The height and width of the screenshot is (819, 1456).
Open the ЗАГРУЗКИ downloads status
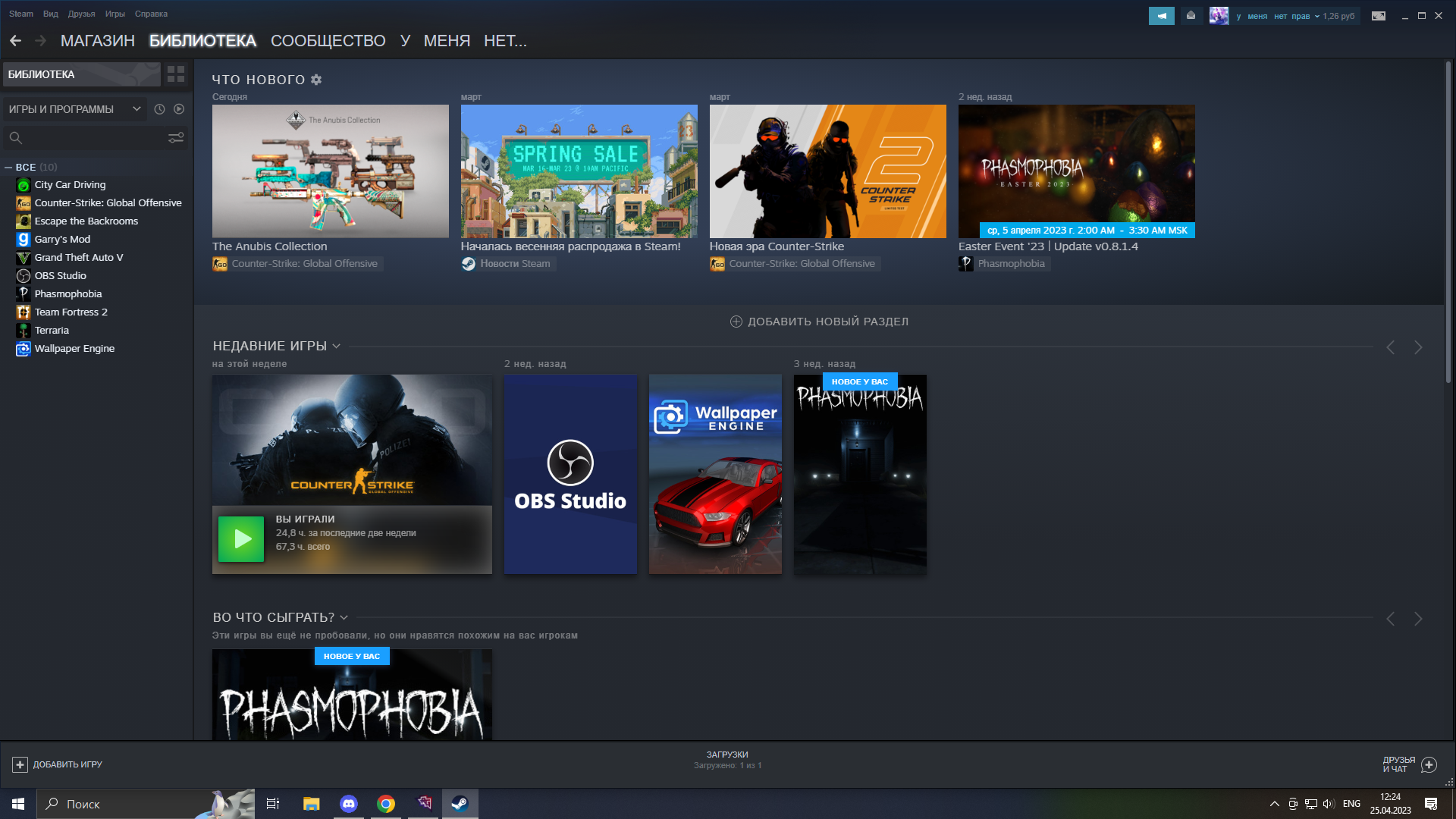click(x=727, y=760)
